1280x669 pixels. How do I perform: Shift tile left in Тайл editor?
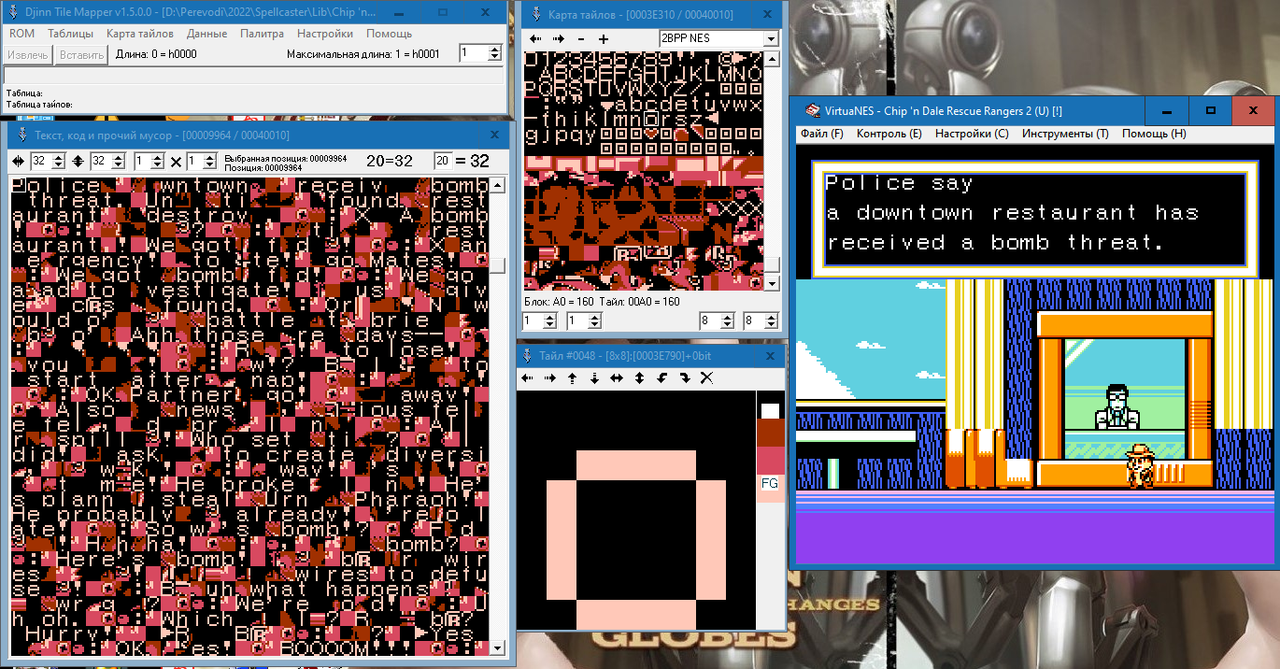click(x=527, y=378)
